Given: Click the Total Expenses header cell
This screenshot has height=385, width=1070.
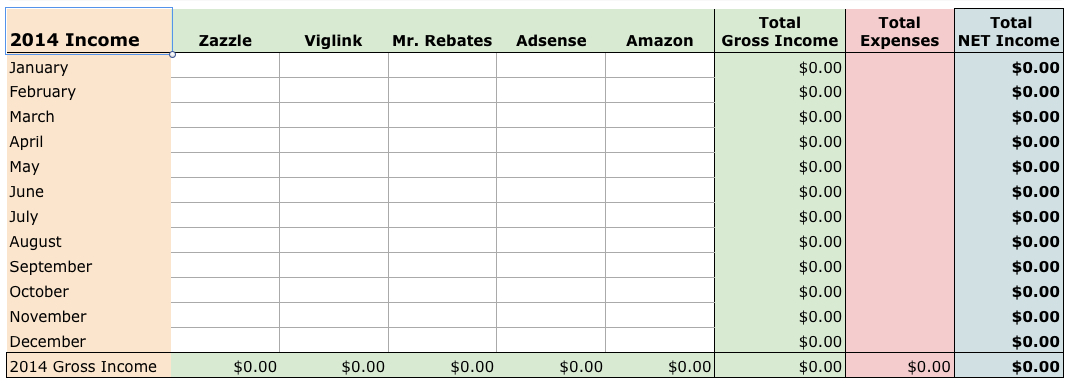Looking at the screenshot, I should pyautogui.click(x=900, y=31).
